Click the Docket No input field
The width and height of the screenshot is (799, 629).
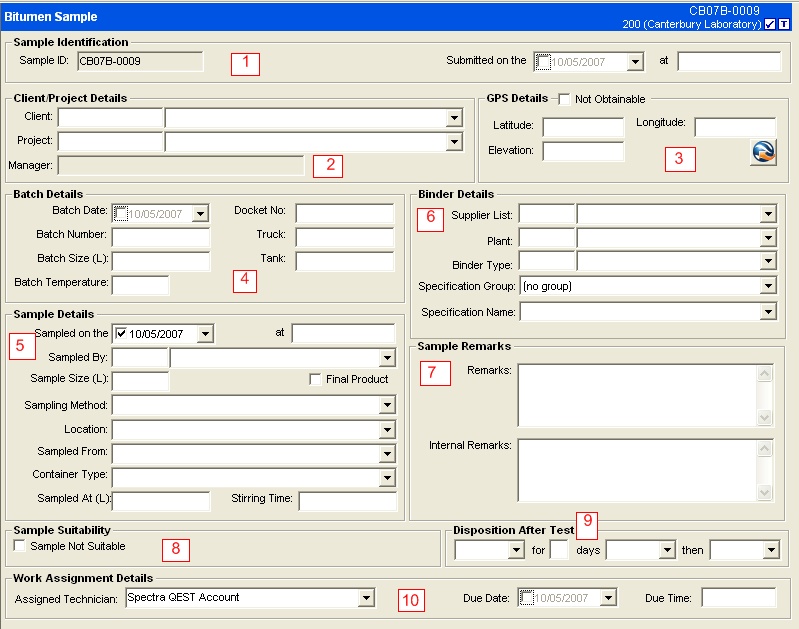click(344, 212)
